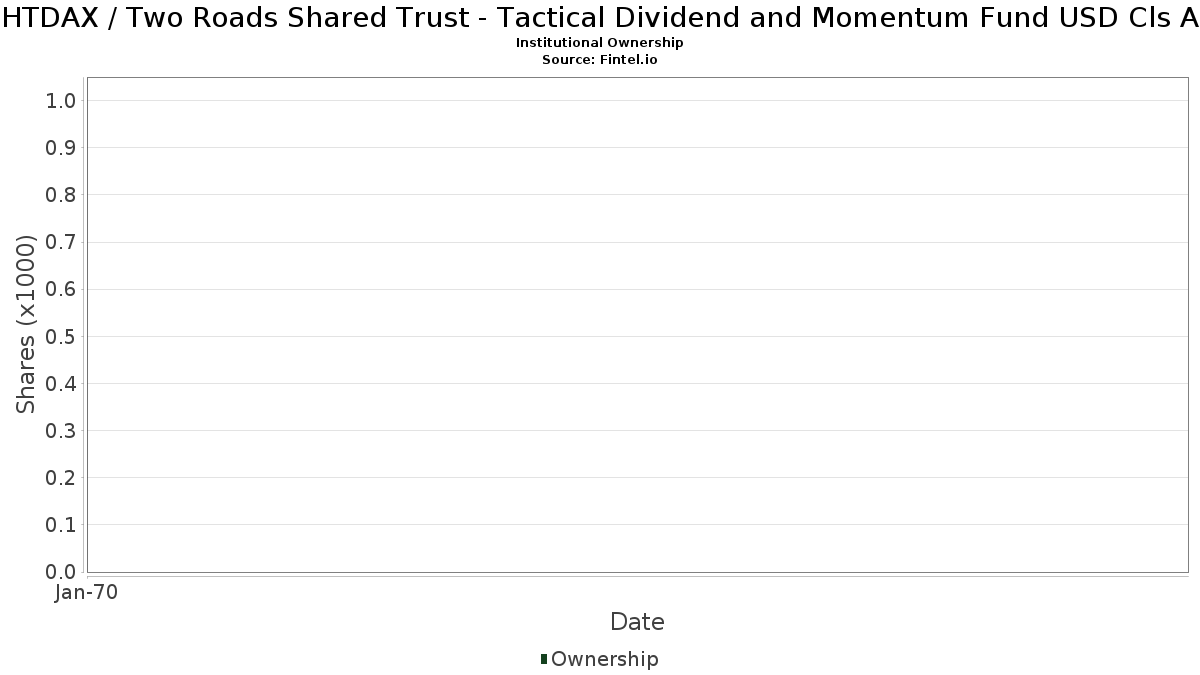
Task: Select the Institutional Ownership subtitle
Action: pyautogui.click(x=600, y=43)
